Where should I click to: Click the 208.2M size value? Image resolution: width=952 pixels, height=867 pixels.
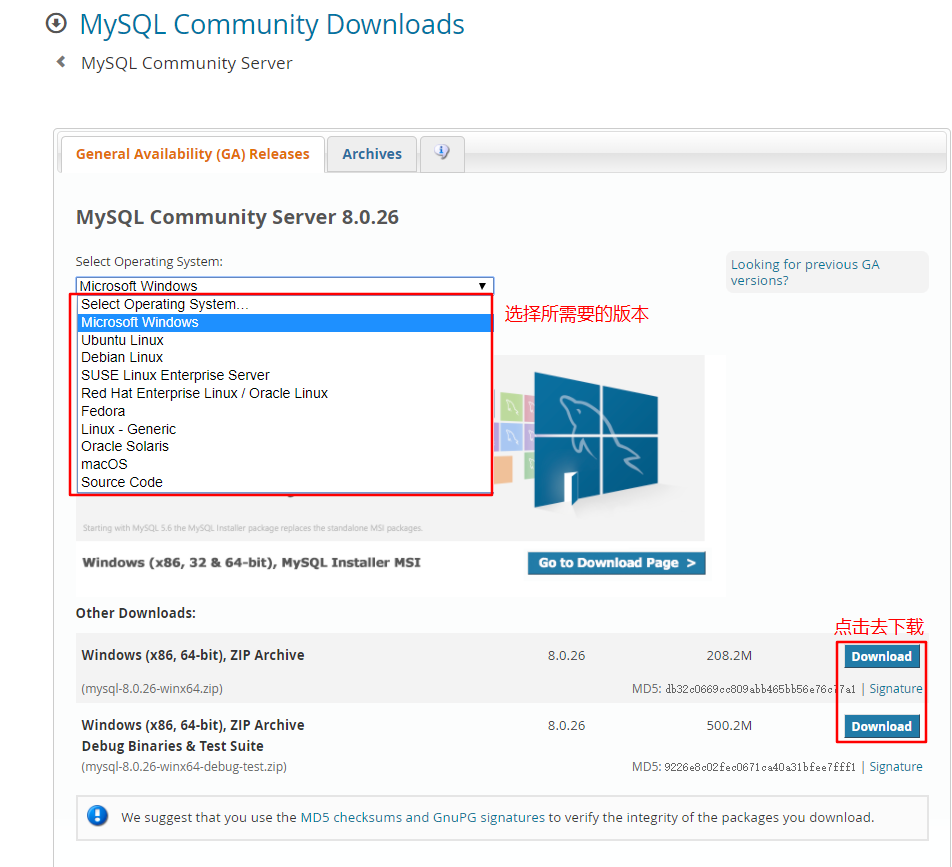(x=729, y=656)
